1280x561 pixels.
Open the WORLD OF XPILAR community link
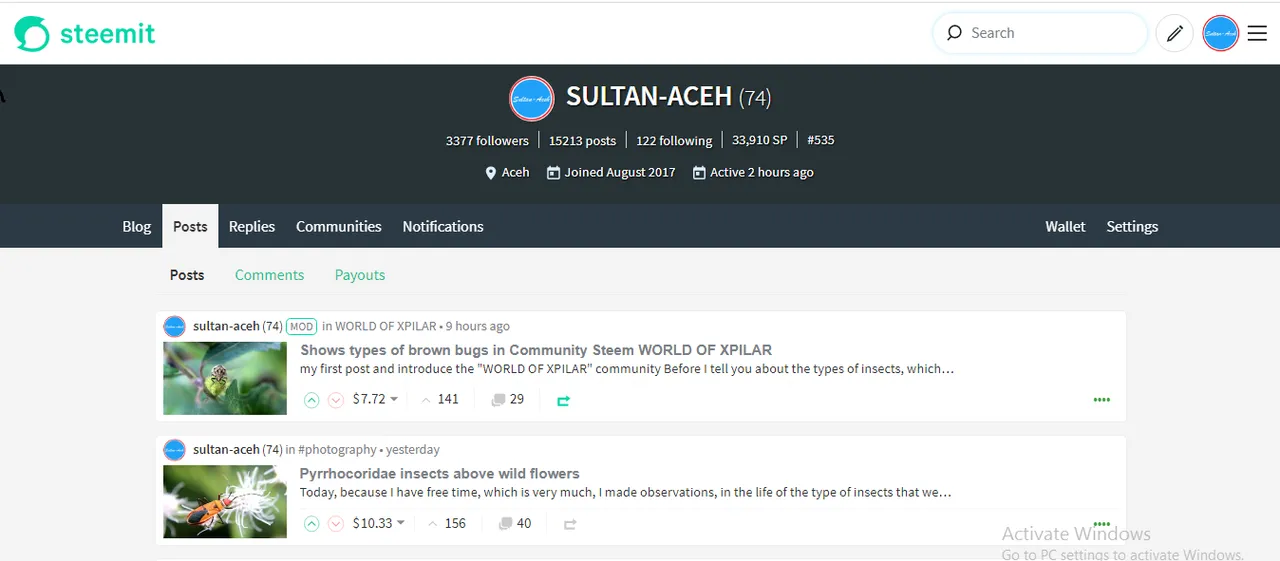[x=386, y=326]
